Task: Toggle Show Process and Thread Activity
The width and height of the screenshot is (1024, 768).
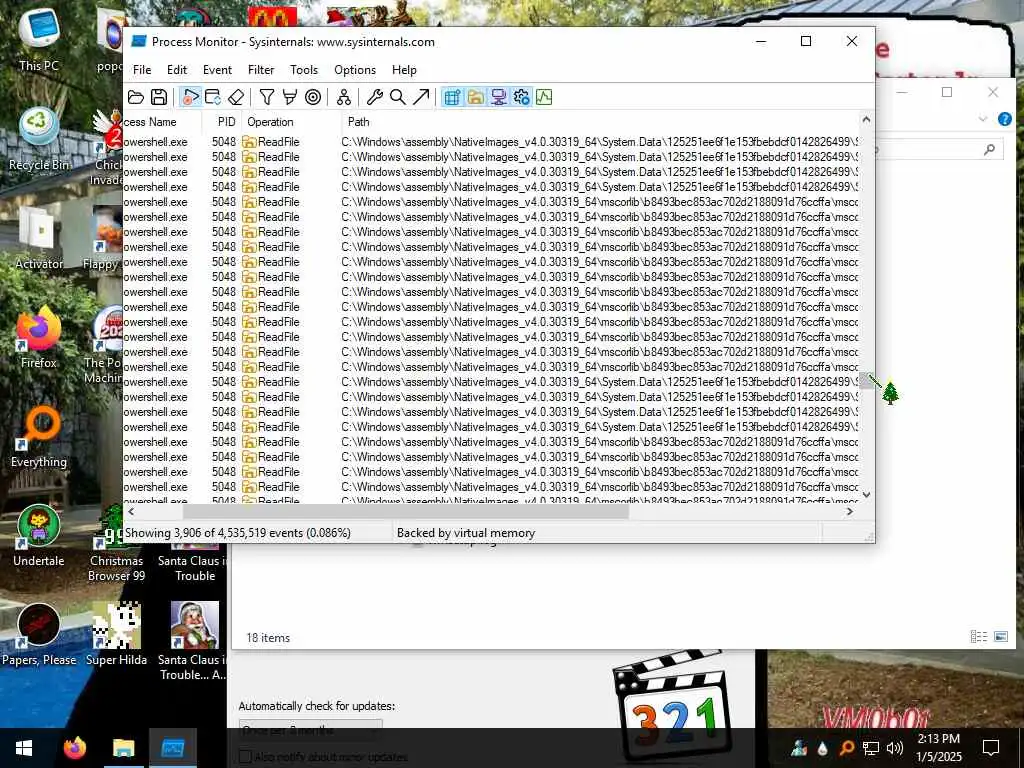Action: point(521,97)
